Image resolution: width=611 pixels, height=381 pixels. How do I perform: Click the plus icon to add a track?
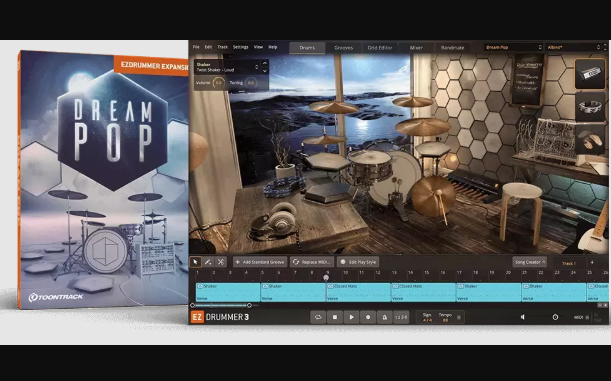point(592,263)
